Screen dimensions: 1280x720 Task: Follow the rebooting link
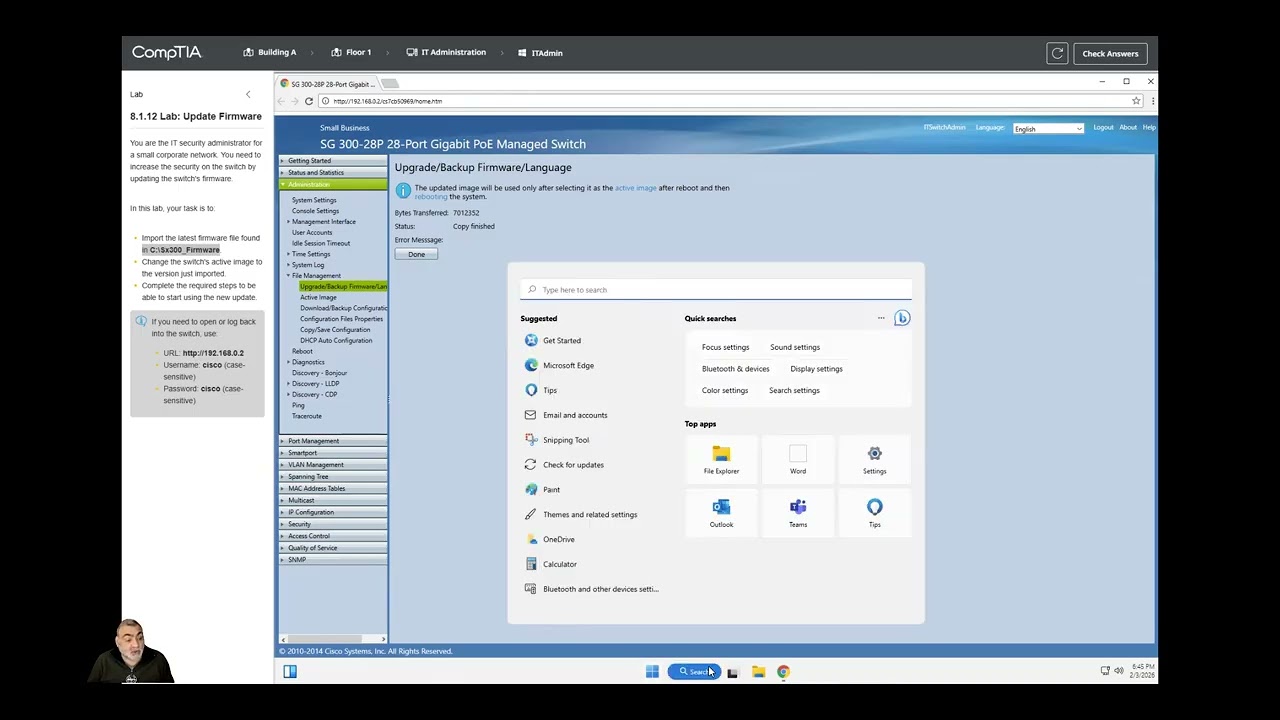click(431, 197)
